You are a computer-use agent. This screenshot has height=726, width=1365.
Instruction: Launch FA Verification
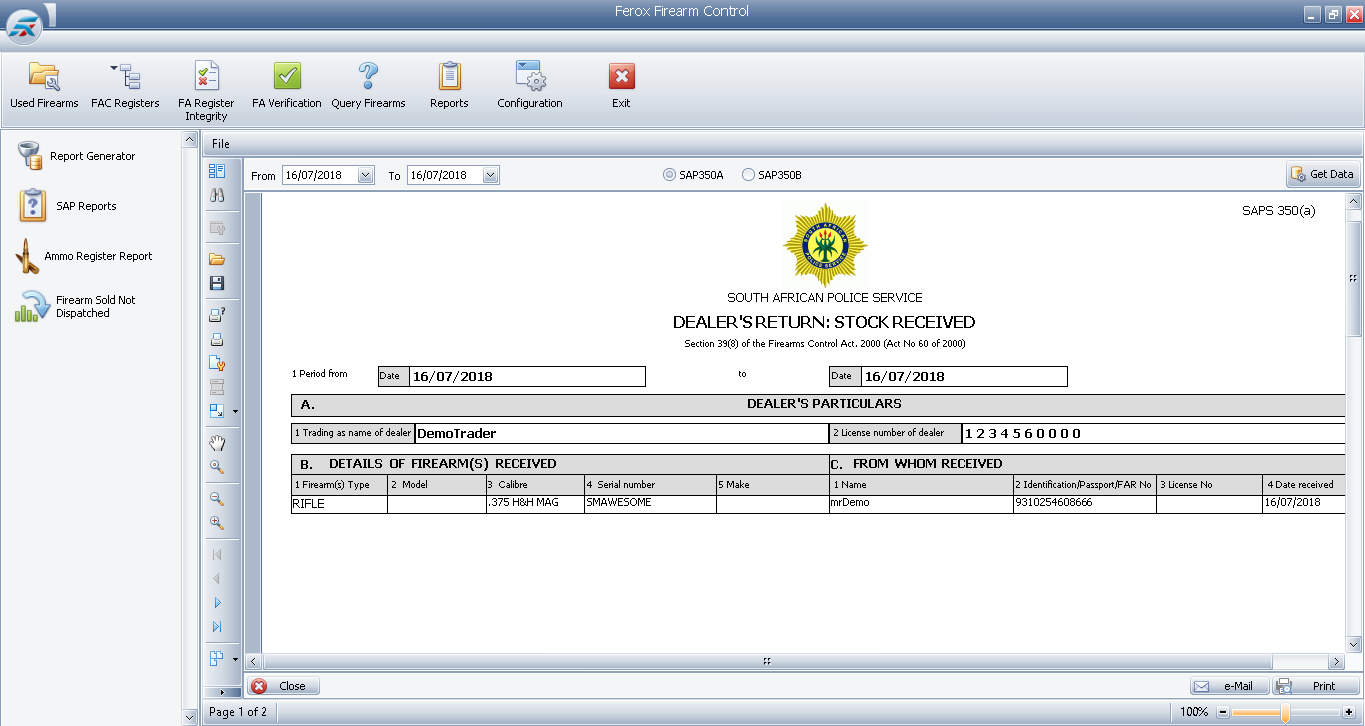pos(287,86)
